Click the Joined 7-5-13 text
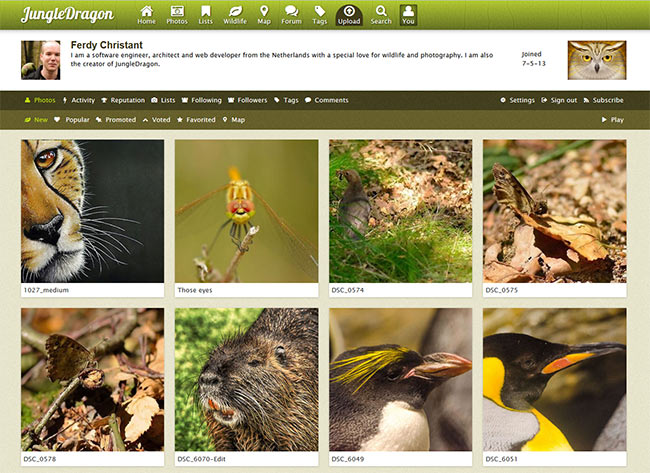 tap(534, 59)
